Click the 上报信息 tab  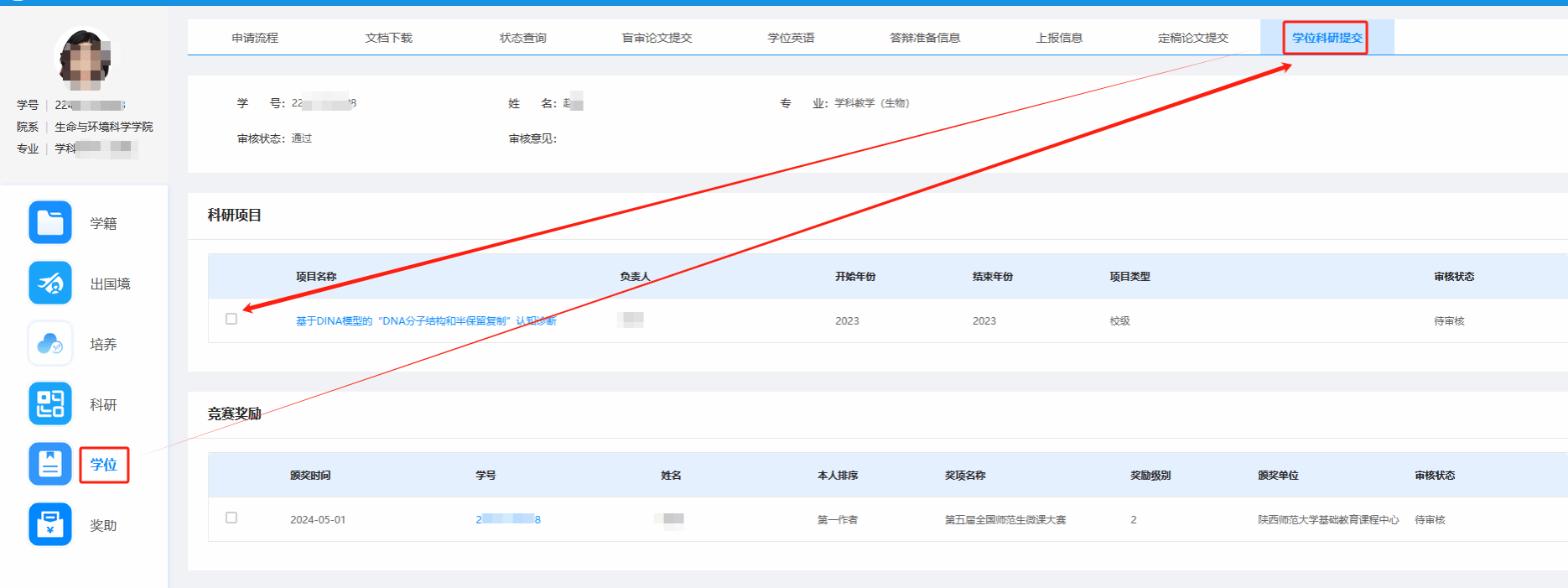tap(1059, 38)
